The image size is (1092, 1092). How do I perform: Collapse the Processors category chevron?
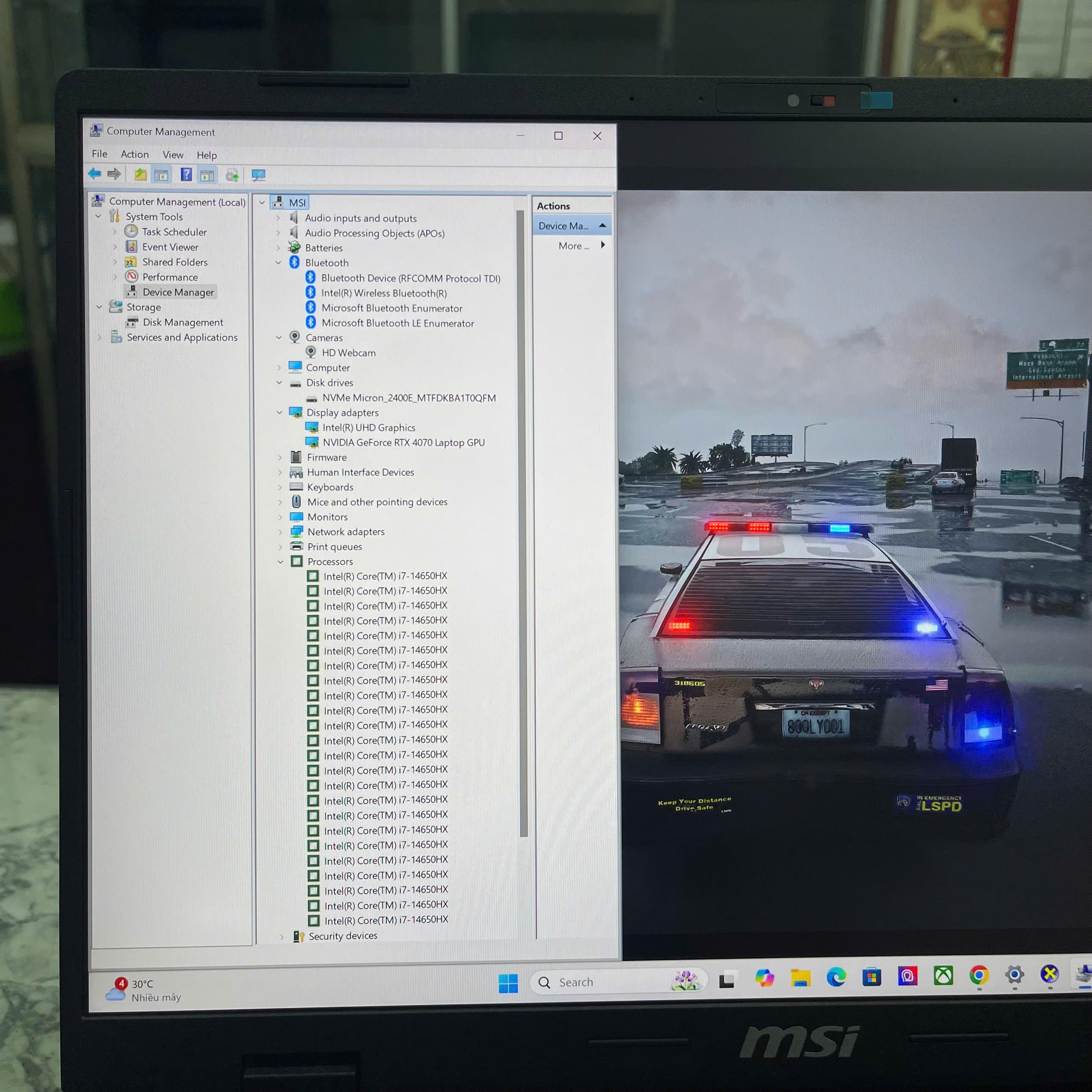coord(280,562)
